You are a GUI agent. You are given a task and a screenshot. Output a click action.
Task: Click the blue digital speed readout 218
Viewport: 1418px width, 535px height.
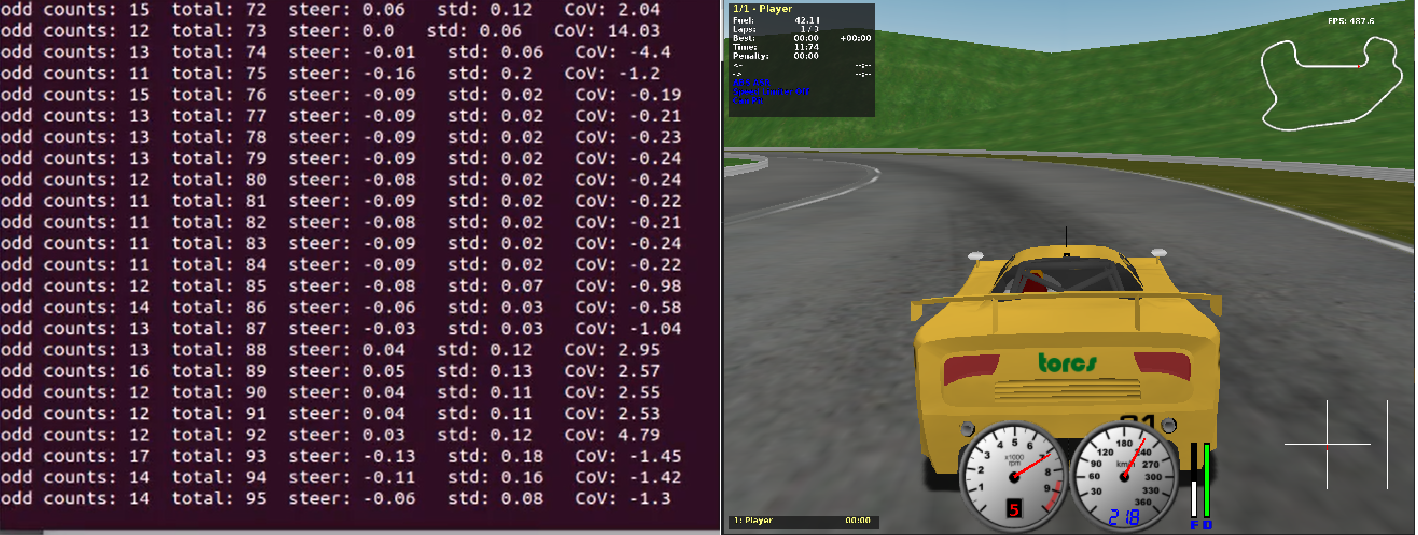(1125, 517)
